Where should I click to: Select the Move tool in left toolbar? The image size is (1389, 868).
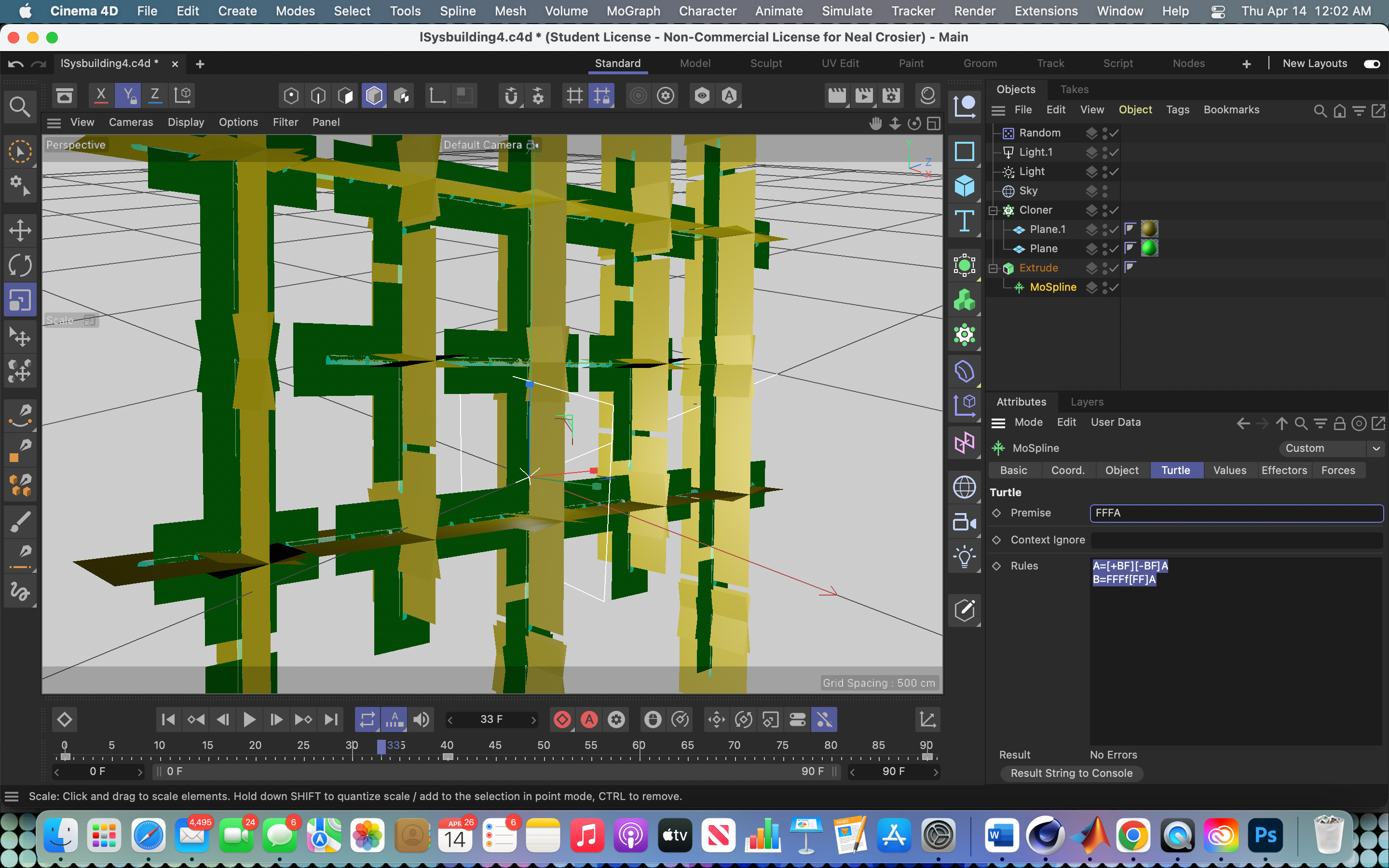20,231
